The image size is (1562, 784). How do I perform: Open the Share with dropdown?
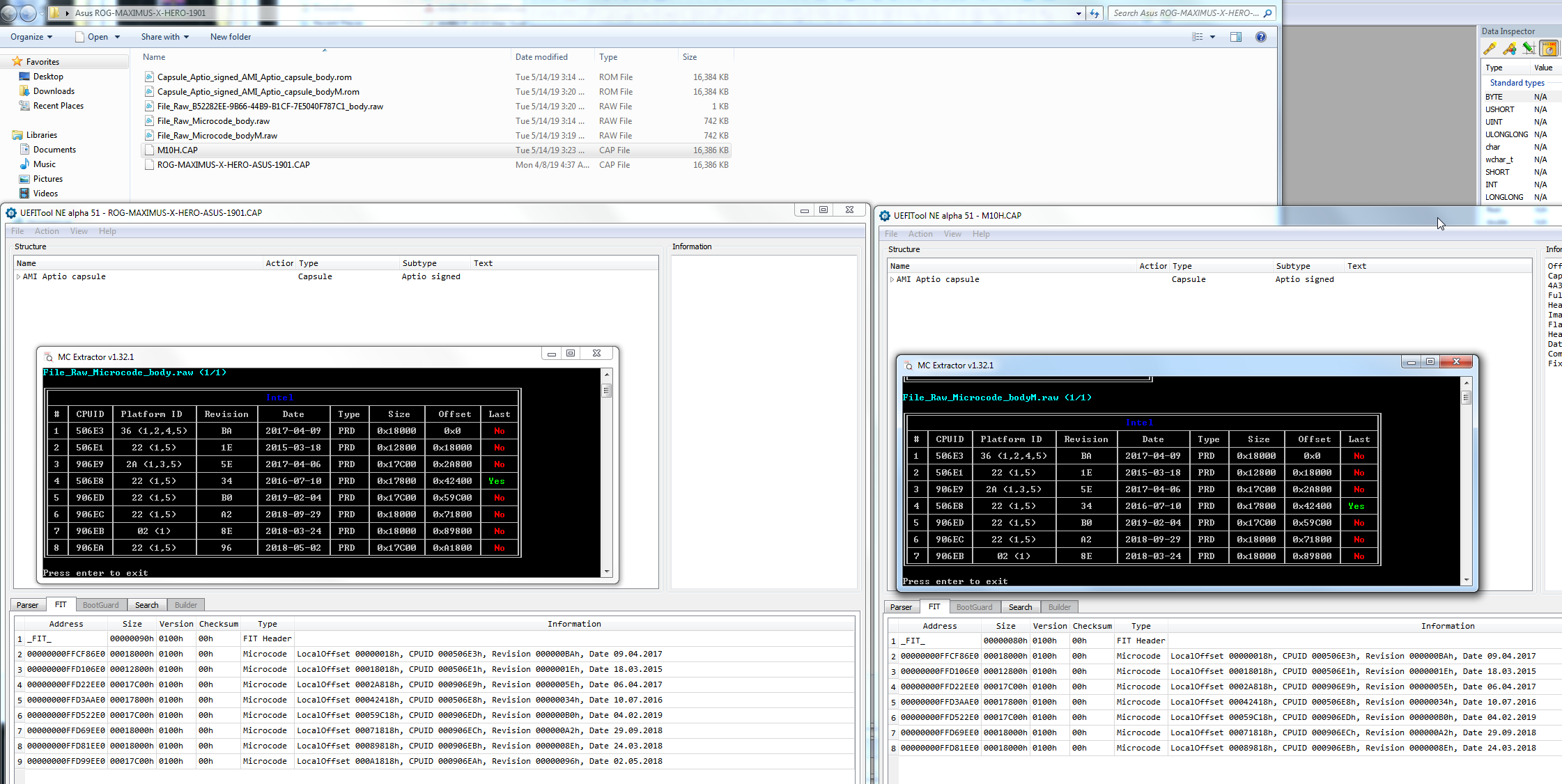pyautogui.click(x=165, y=37)
